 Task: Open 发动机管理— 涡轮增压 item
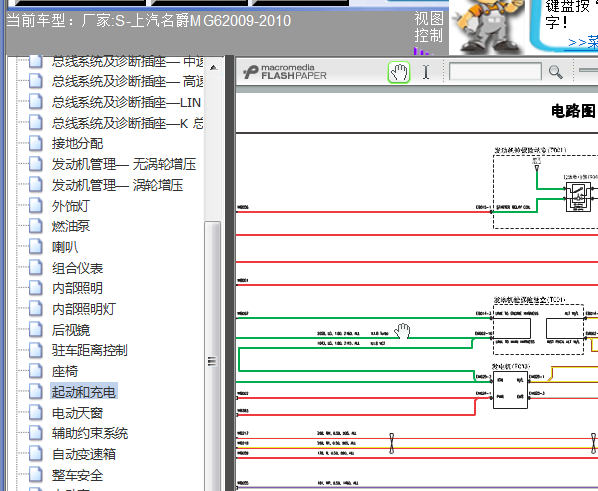click(x=117, y=185)
